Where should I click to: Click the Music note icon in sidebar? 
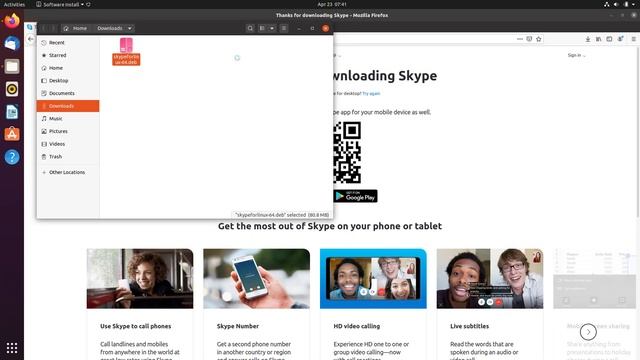point(44,118)
